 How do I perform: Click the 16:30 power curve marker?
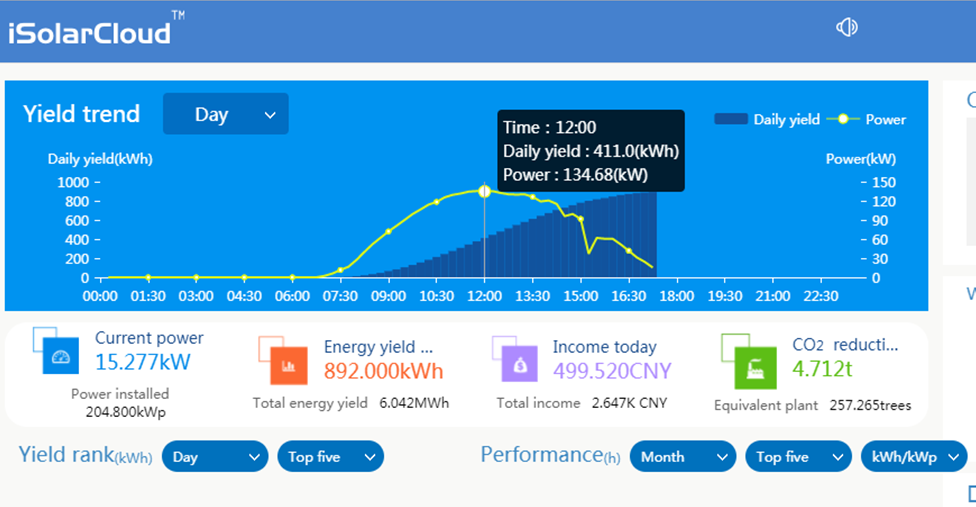click(629, 251)
